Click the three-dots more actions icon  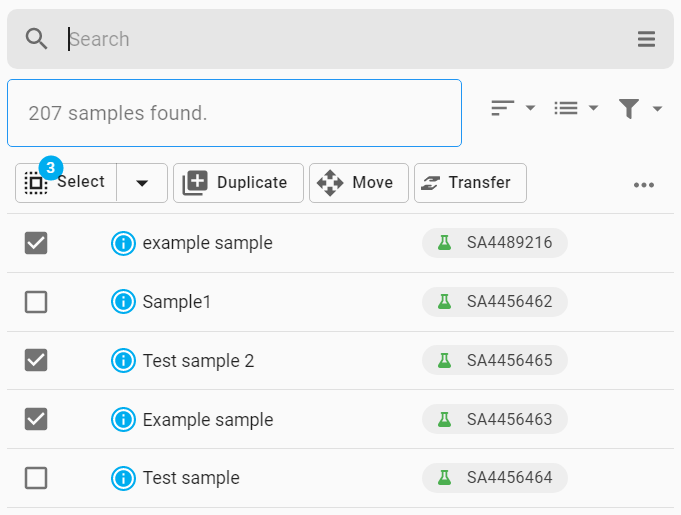pos(644,185)
